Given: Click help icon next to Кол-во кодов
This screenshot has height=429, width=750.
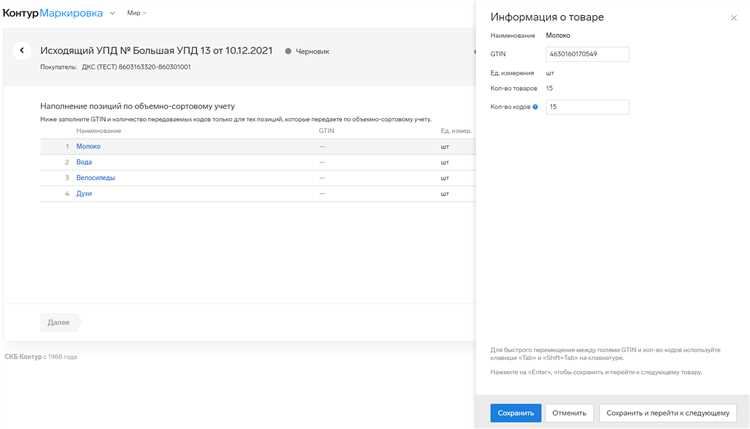Looking at the screenshot, I should (x=536, y=107).
